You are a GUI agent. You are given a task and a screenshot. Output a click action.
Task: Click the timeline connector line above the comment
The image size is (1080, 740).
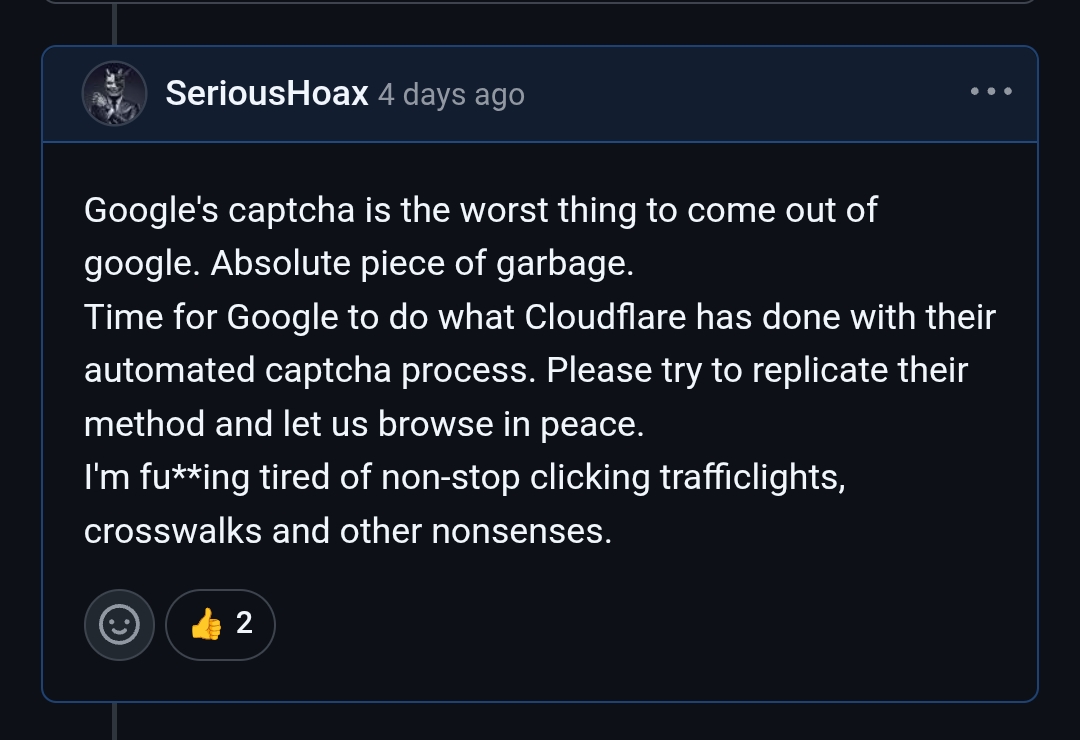(114, 24)
